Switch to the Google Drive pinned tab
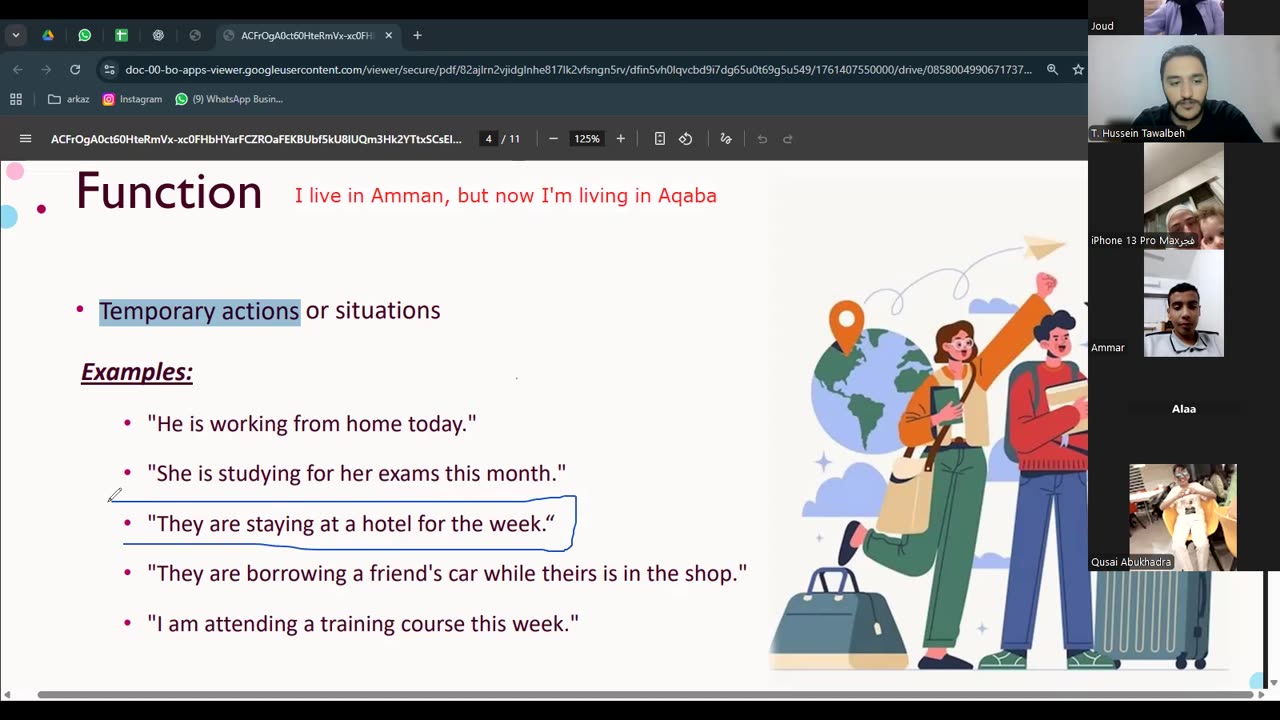 pos(48,35)
